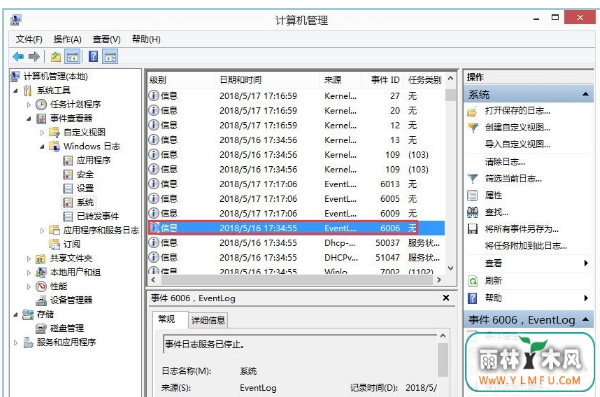Viewport: 600px width, 397px height.
Task: Collapse the 系统工具 tree node
Action: pos(16,91)
